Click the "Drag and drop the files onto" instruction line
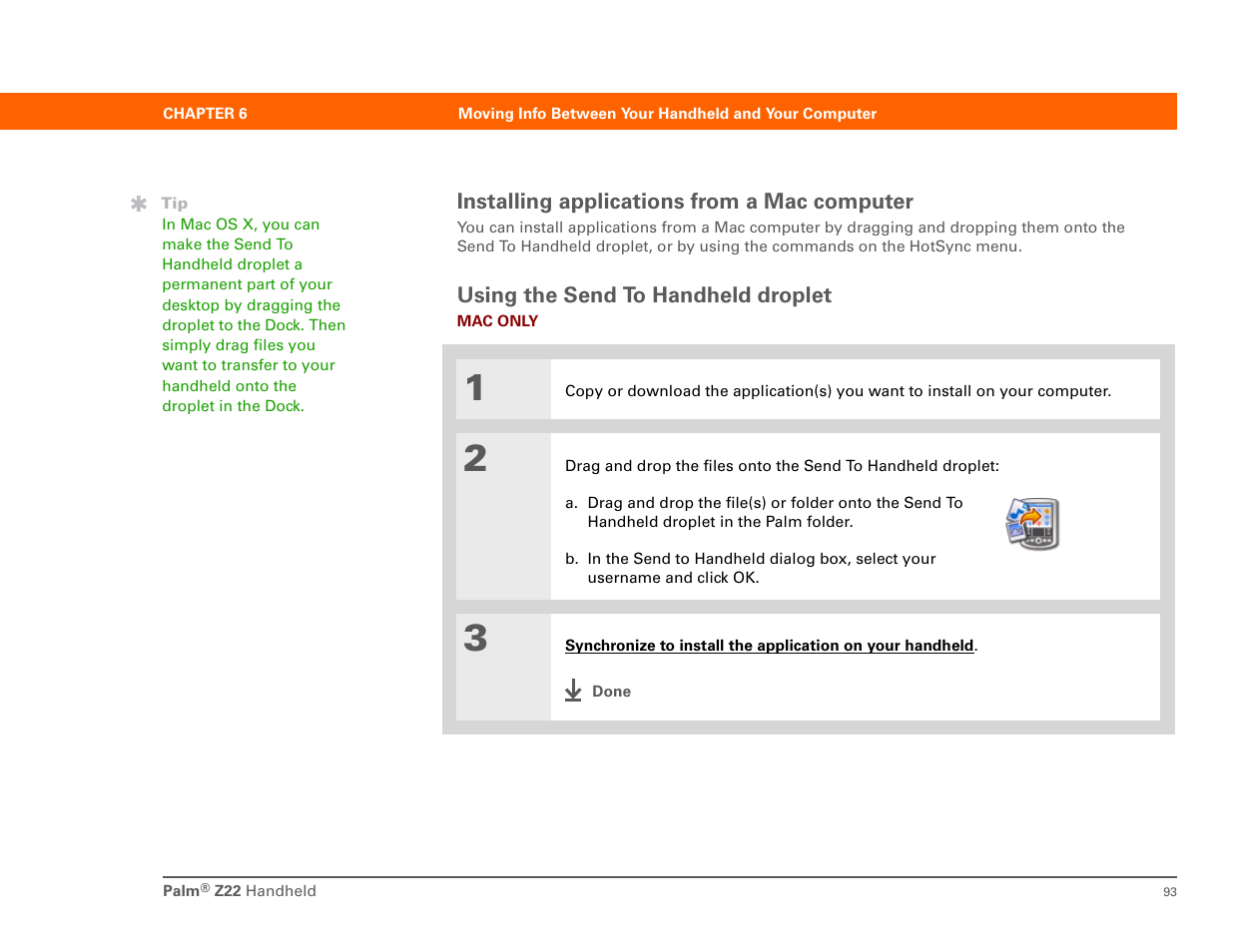The height and width of the screenshot is (952, 1233). (x=782, y=466)
